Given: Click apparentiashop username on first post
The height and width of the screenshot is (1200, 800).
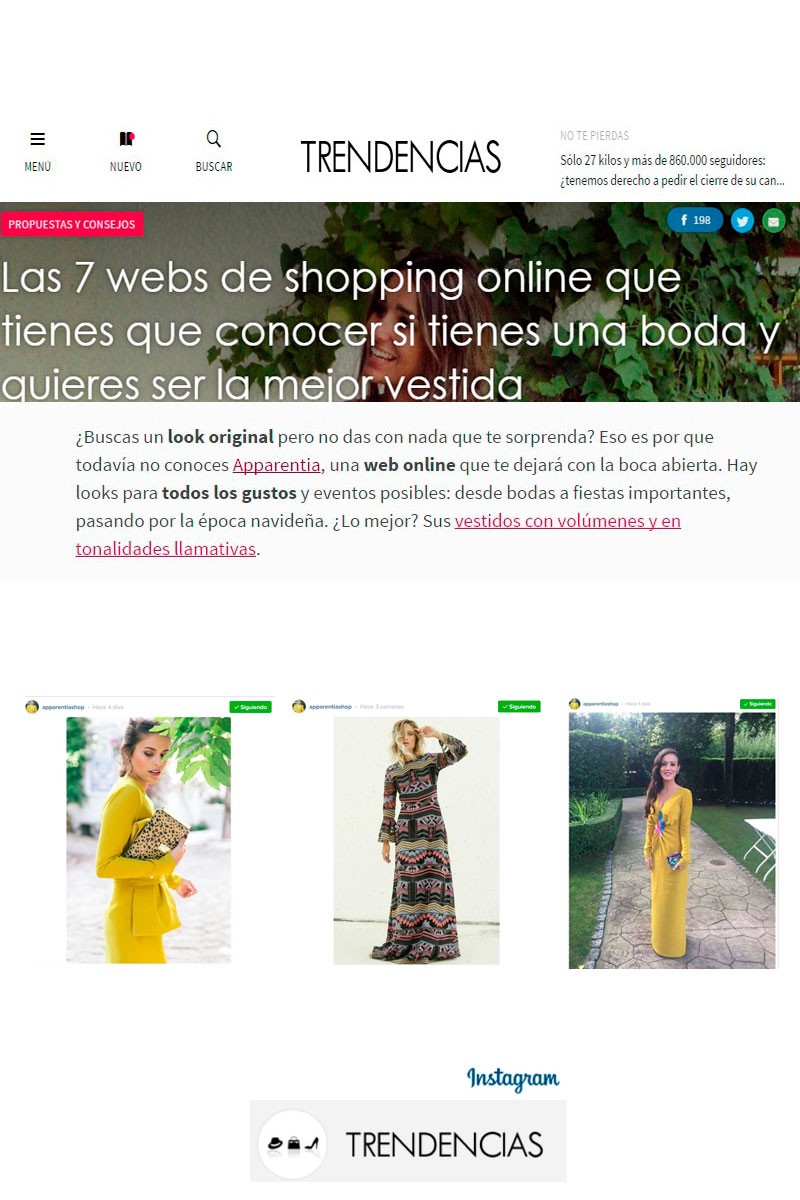Looking at the screenshot, I should click(62, 707).
